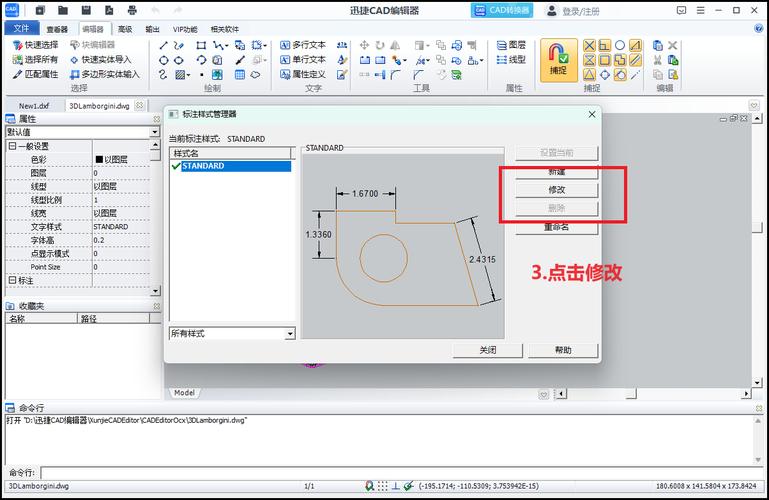The image size is (769, 500).
Task: Toggle intersection snap (X icon)
Action: click(x=590, y=46)
